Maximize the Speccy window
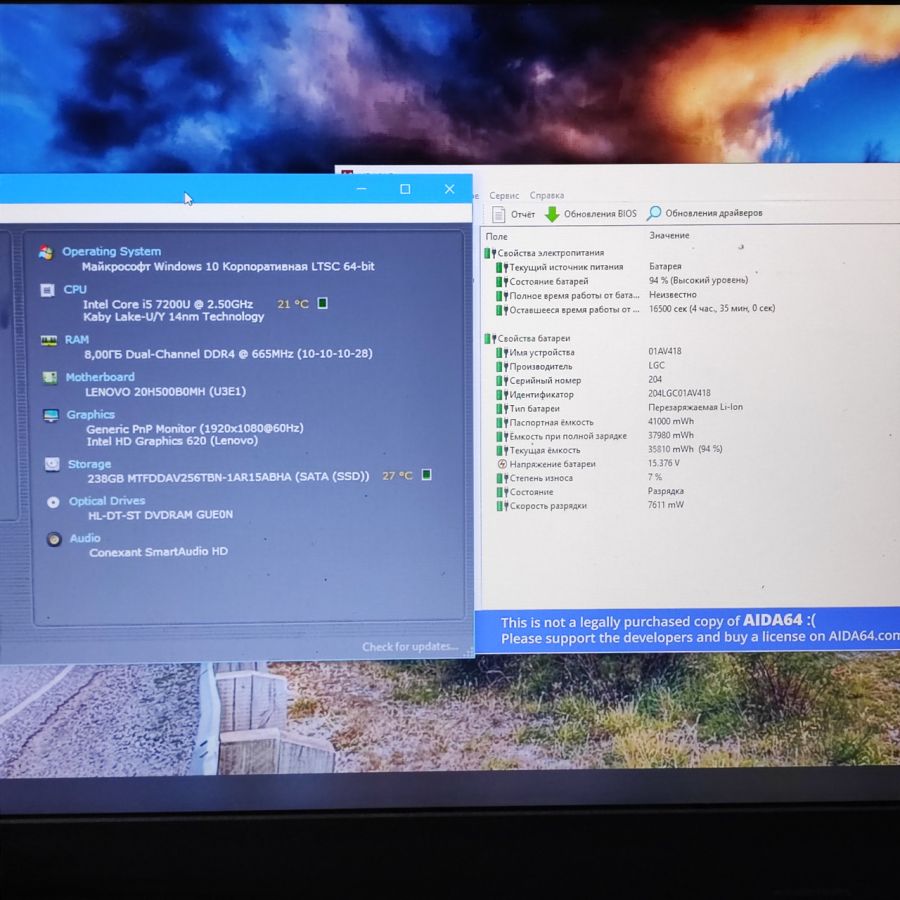Image resolution: width=900 pixels, height=900 pixels. 405,189
